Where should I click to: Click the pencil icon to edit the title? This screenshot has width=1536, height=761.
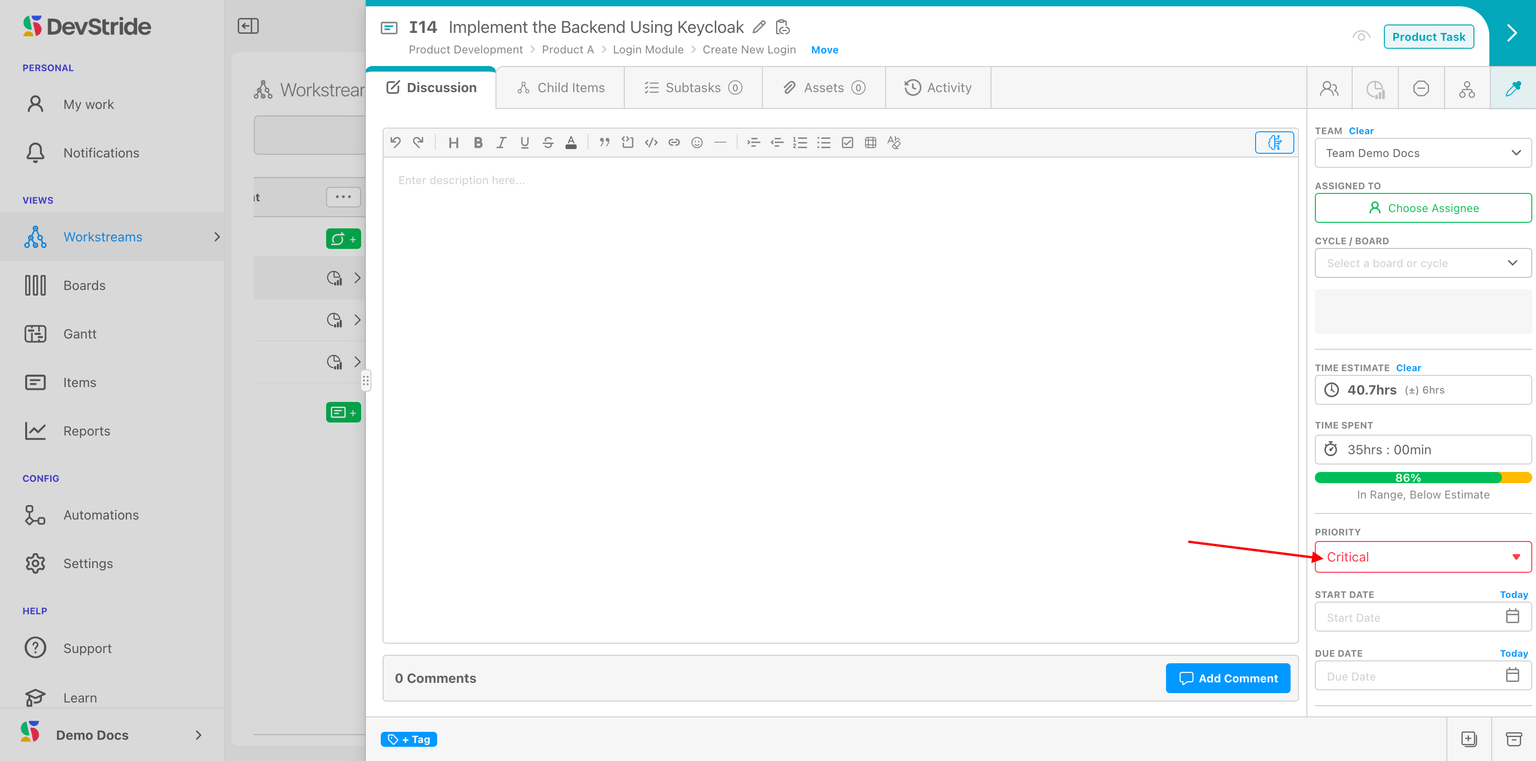759,27
